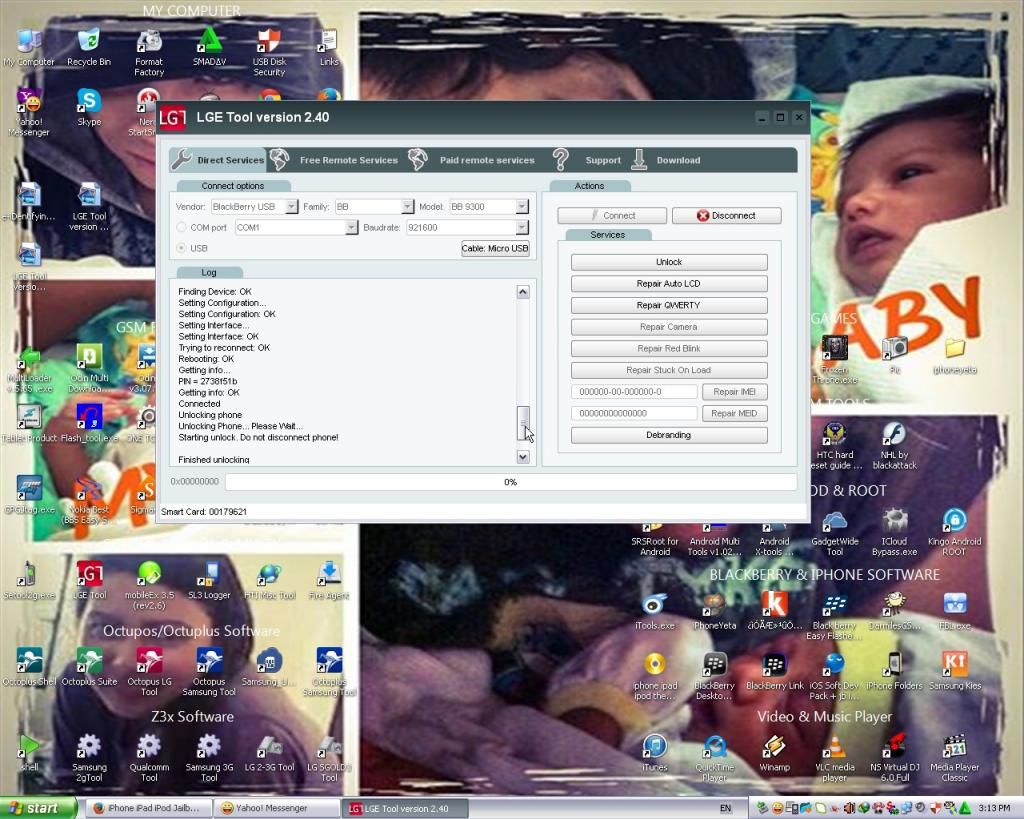1024x819 pixels.
Task: Open Media Player Classic shortcut
Action: (955, 758)
